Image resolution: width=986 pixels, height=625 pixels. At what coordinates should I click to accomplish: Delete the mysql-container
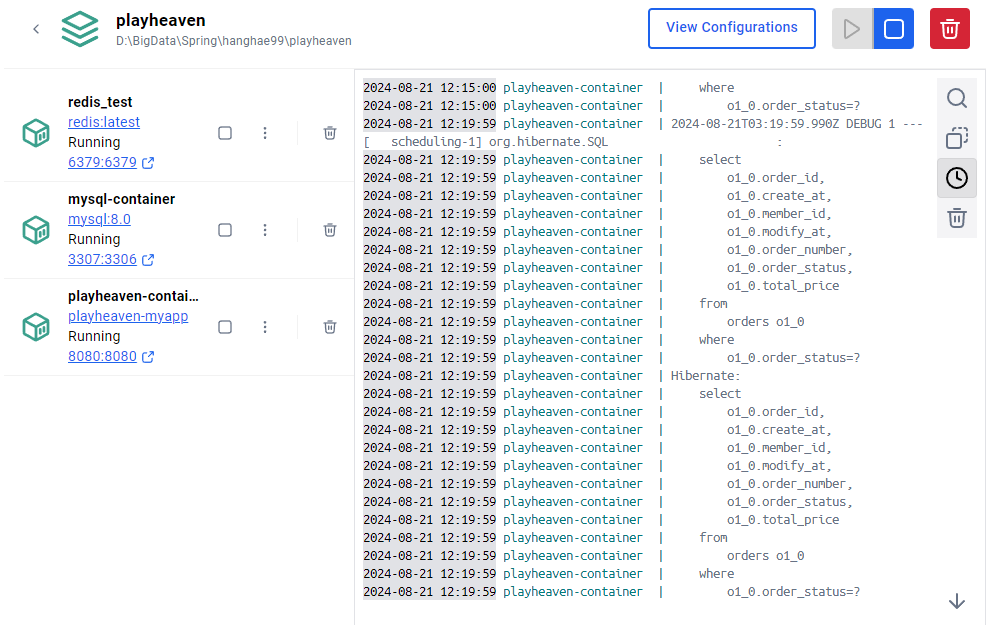330,230
